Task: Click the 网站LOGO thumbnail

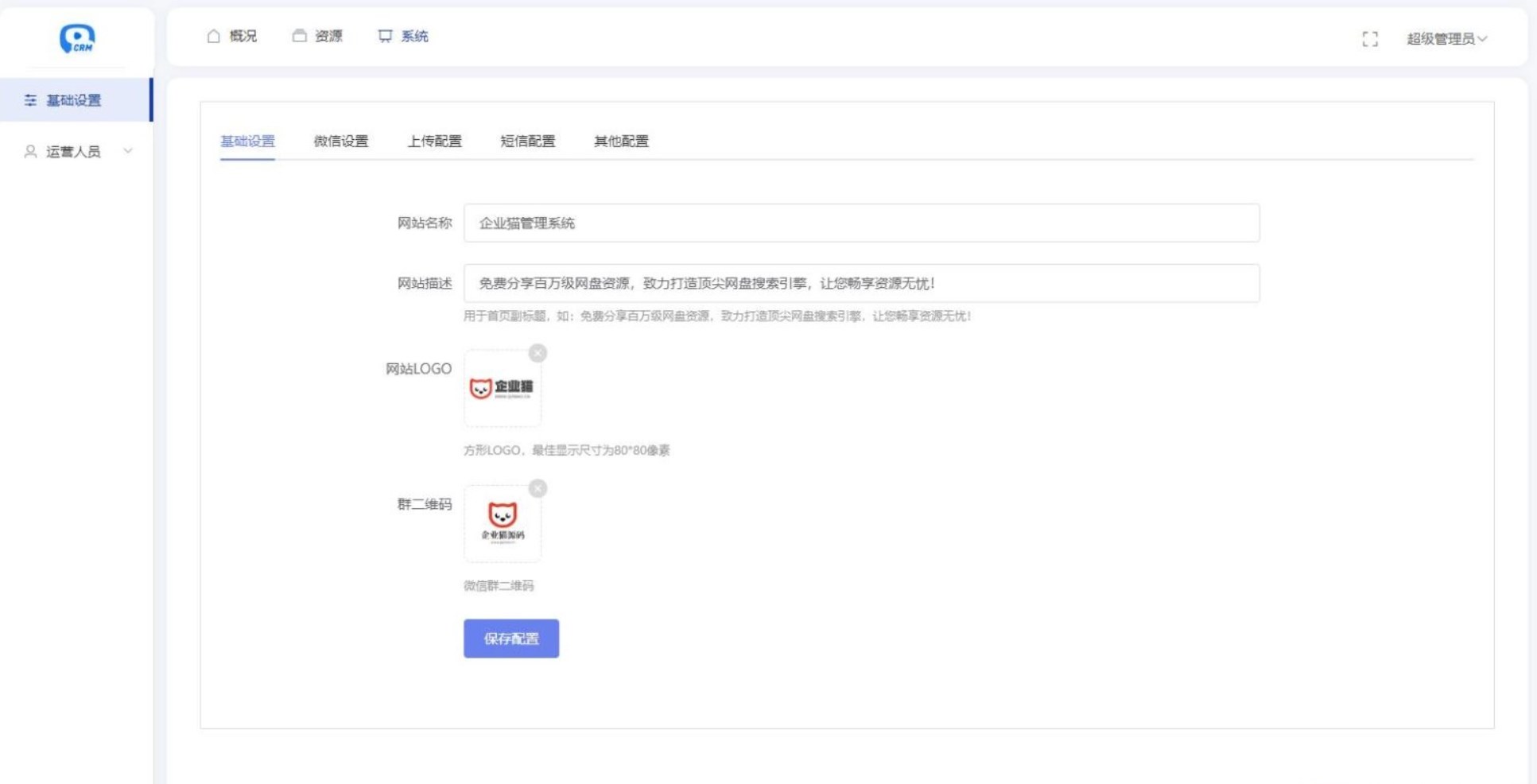Action: point(503,388)
